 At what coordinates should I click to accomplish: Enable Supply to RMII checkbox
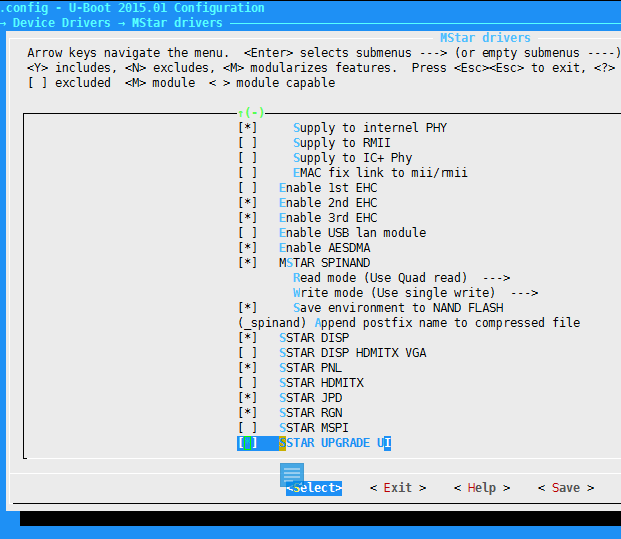(248, 143)
